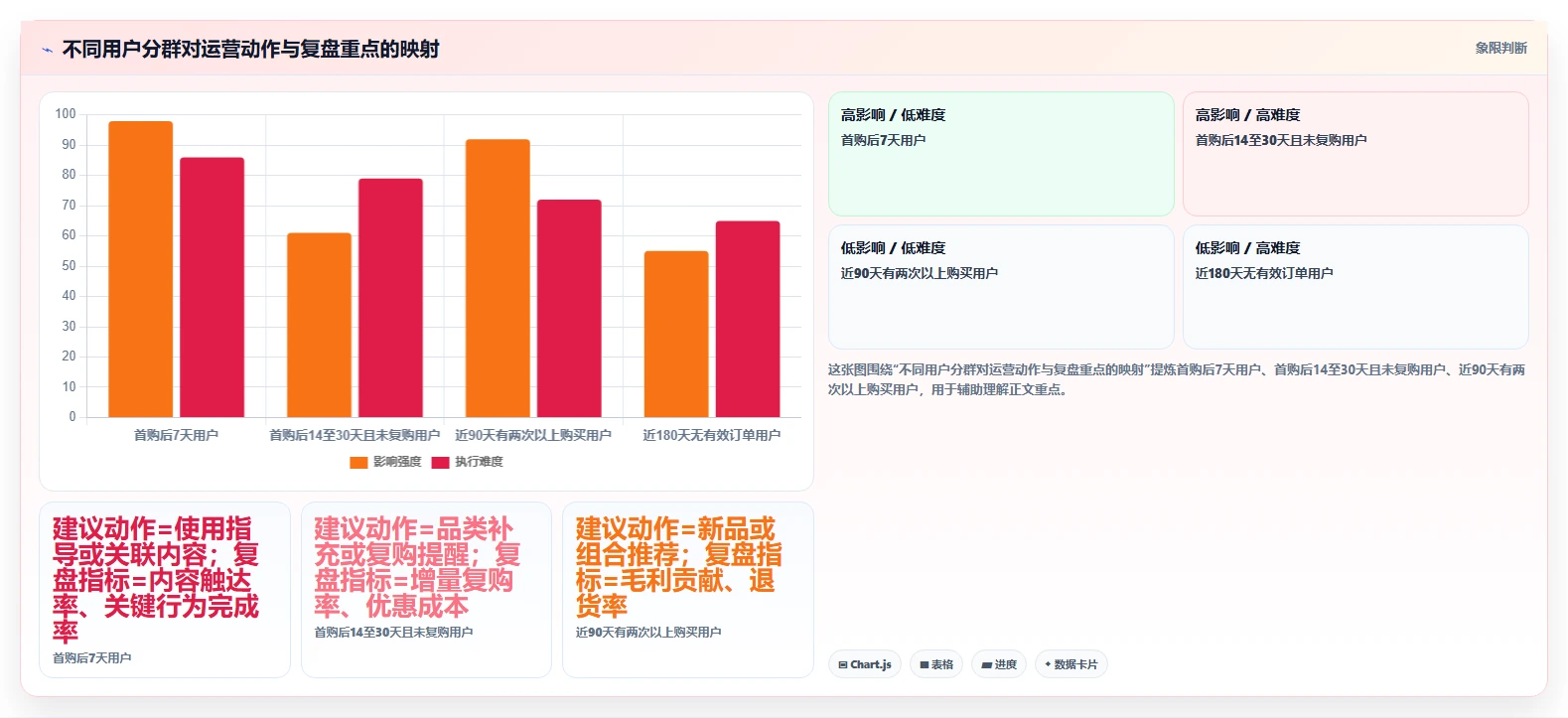Click the orange bar for 首购后7天用户
The height and width of the screenshot is (718, 1568).
[x=140, y=269]
